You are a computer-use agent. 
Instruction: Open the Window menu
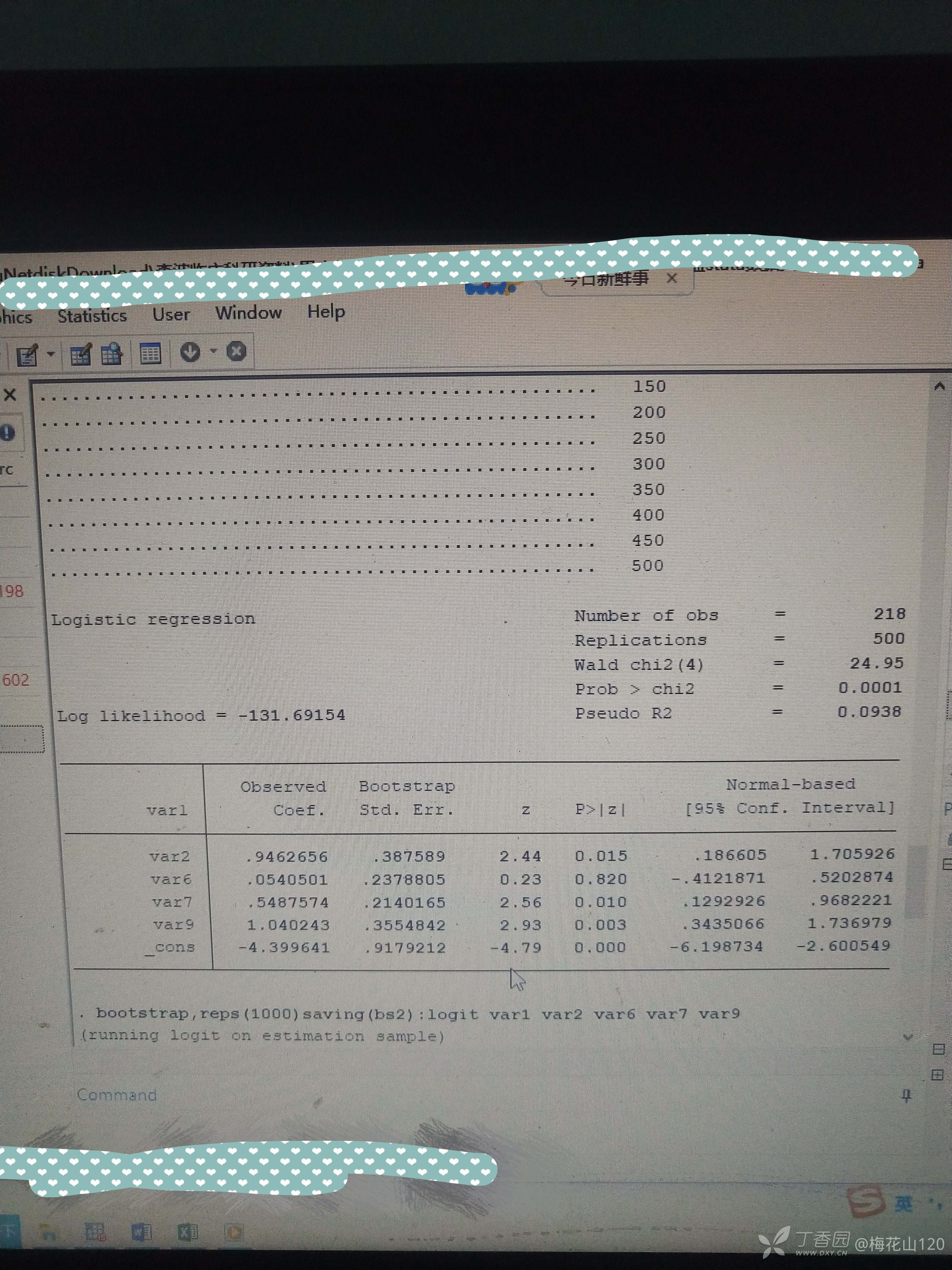tap(248, 312)
